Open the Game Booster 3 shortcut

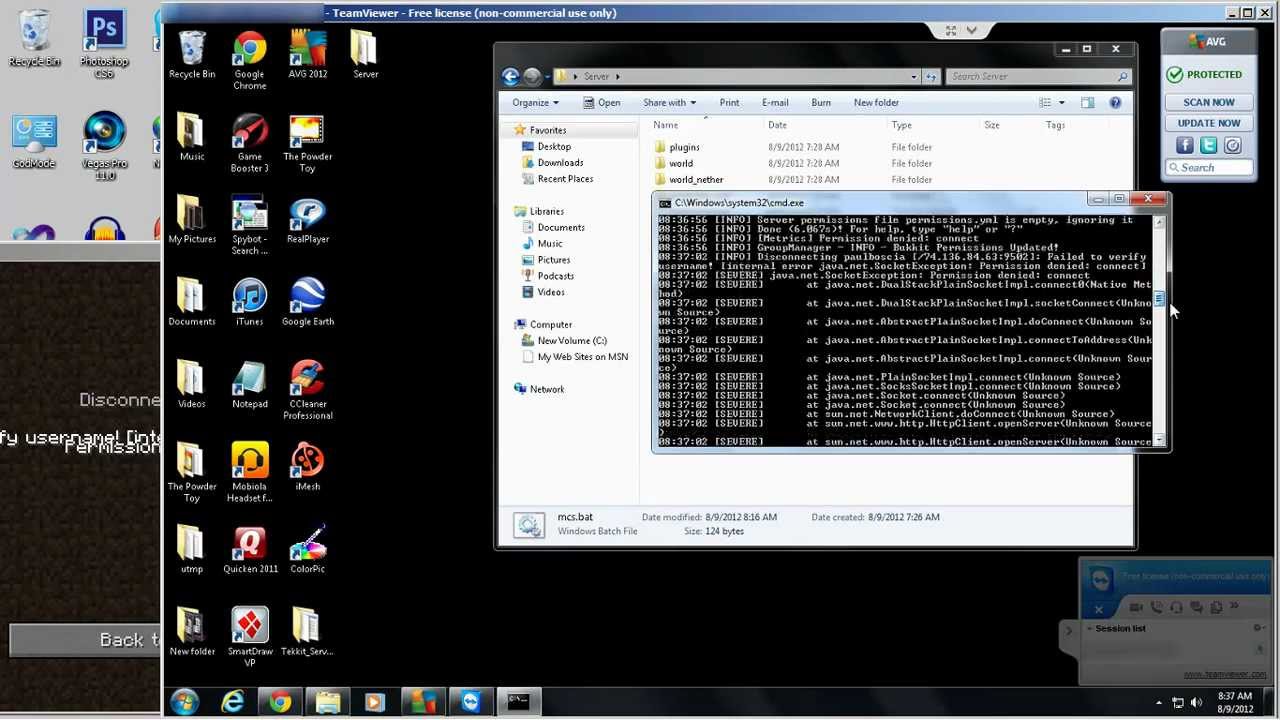pyautogui.click(x=249, y=143)
